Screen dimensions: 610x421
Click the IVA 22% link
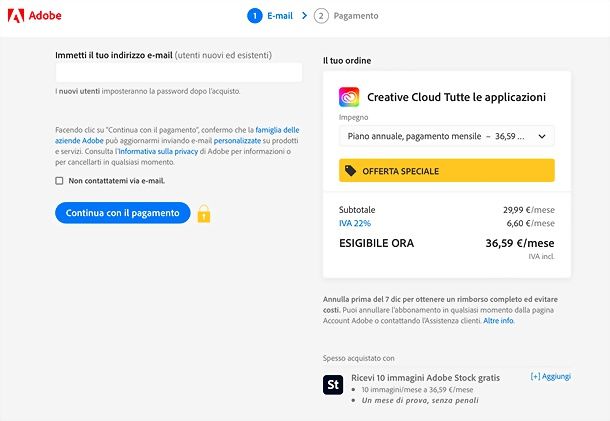(355, 223)
